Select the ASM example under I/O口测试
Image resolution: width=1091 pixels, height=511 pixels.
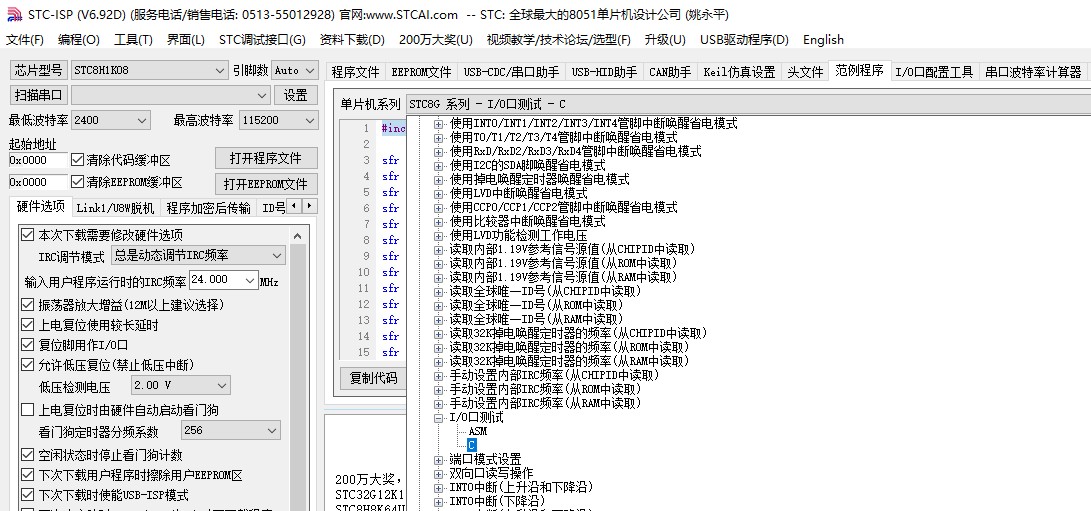(477, 432)
